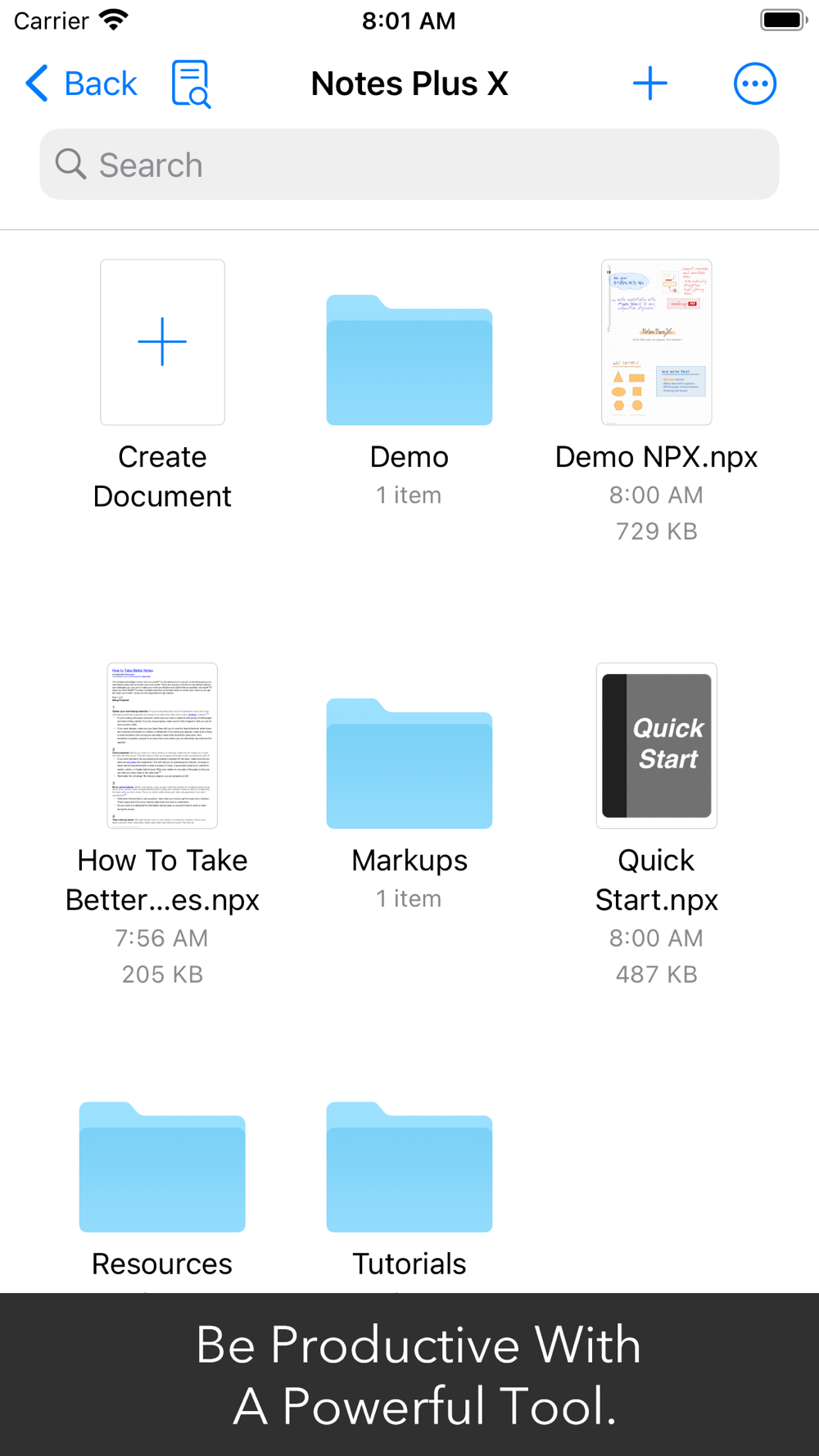Open the How To Take Better notes document

tap(162, 746)
